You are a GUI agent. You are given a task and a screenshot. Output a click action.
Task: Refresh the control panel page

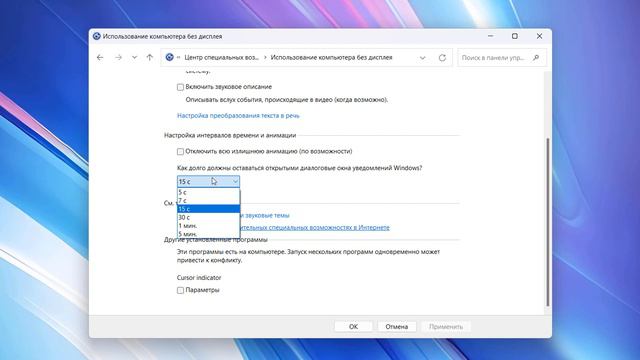(442, 58)
